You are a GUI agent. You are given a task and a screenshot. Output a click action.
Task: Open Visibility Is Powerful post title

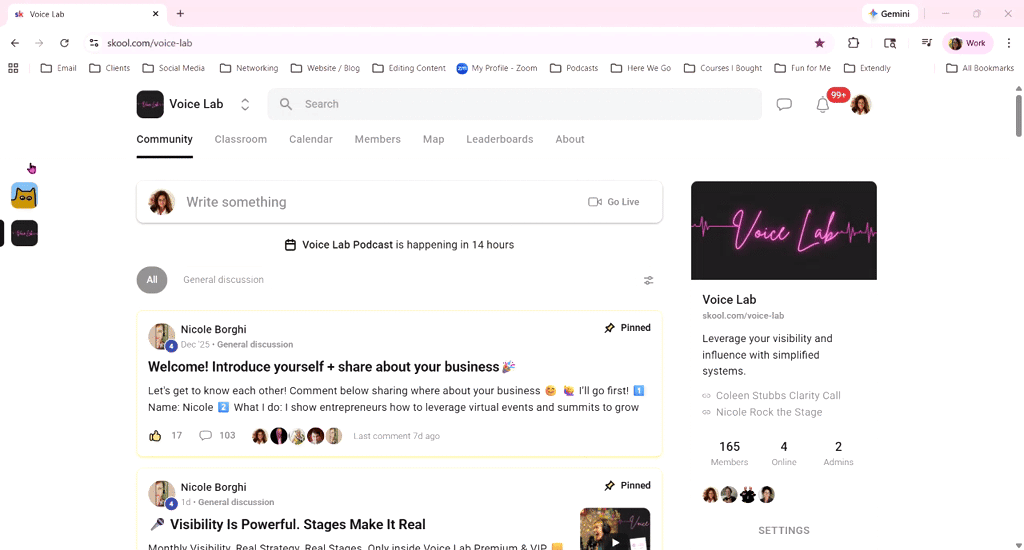tap(288, 525)
